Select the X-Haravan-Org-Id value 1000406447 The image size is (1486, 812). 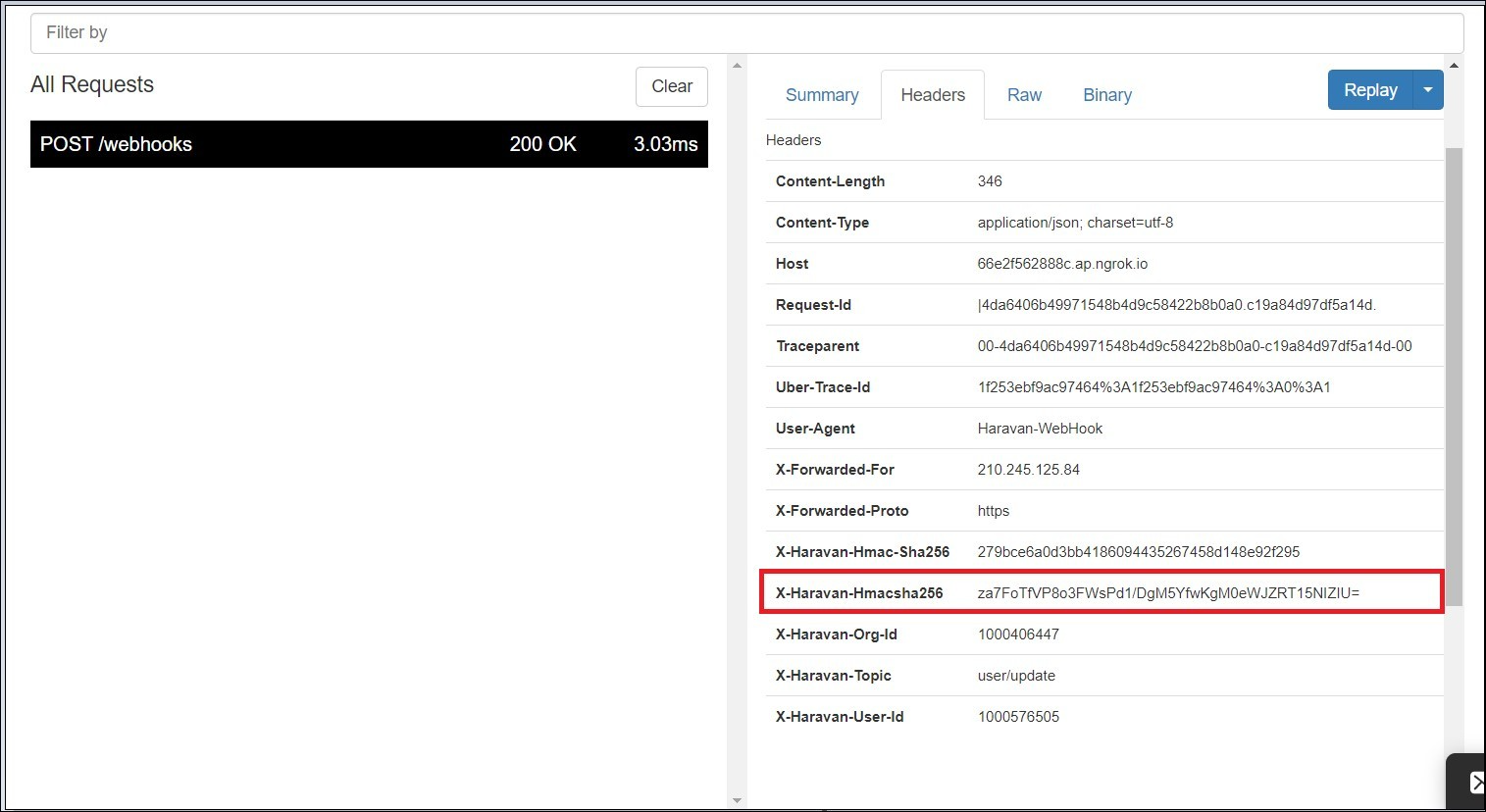point(1018,634)
